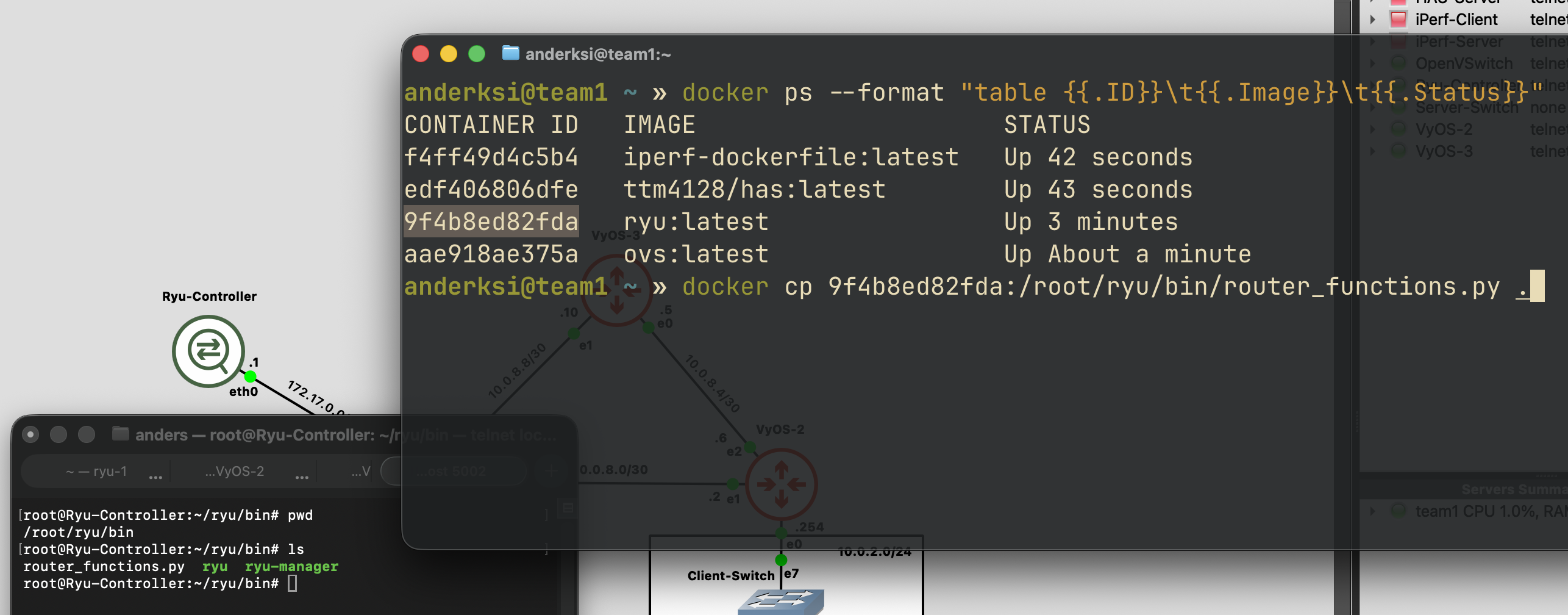The width and height of the screenshot is (1568, 615).
Task: Expand the VyOS-3 row in the topology summary
Action: (x=1372, y=151)
